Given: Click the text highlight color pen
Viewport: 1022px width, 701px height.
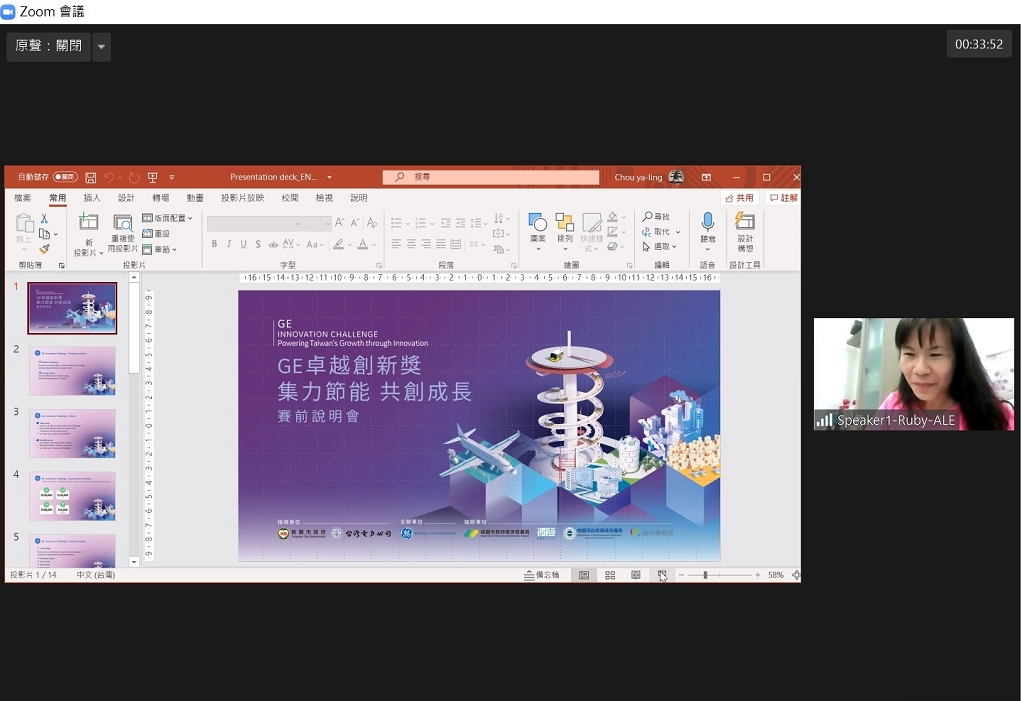Looking at the screenshot, I should [x=338, y=244].
